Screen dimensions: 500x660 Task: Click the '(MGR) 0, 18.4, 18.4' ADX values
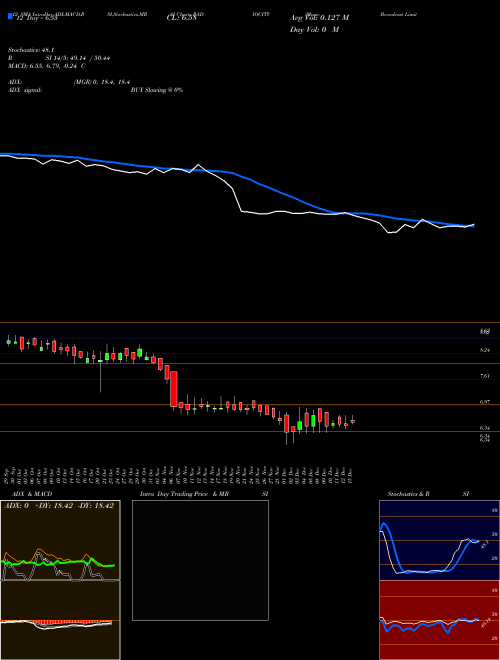(x=101, y=83)
